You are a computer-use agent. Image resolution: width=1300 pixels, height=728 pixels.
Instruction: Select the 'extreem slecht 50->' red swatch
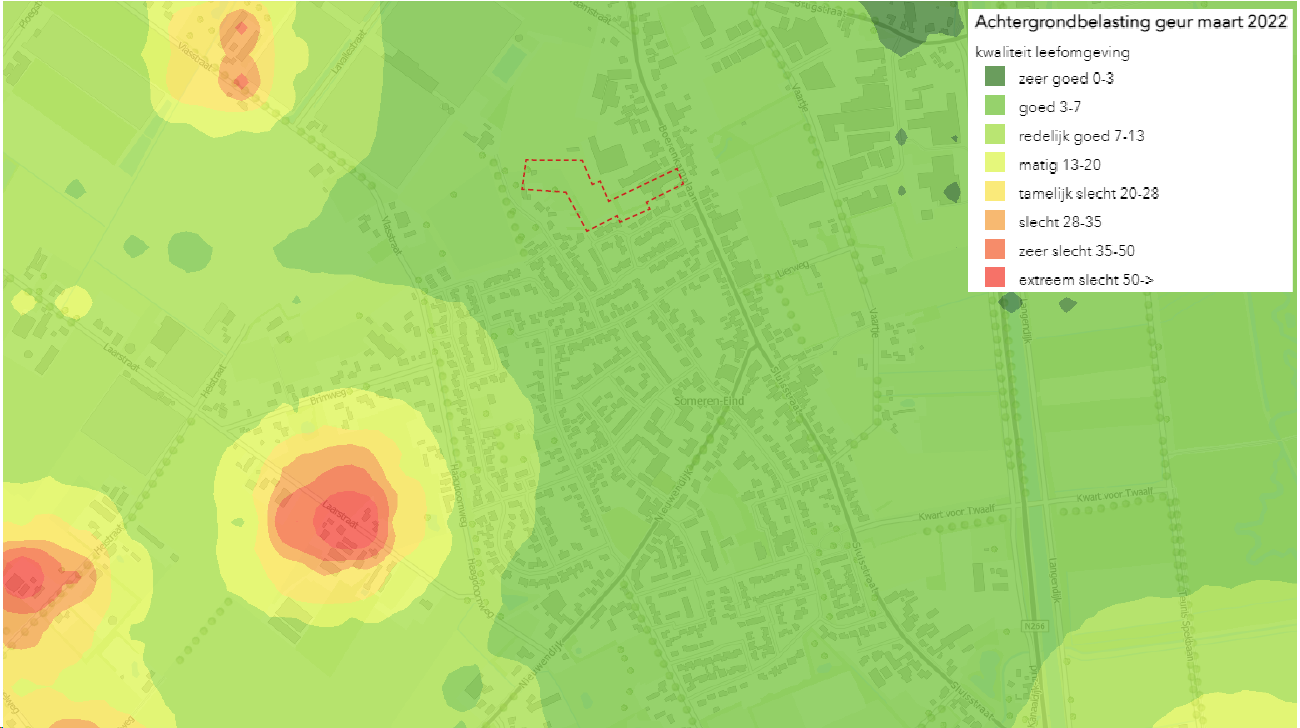tap(994, 280)
